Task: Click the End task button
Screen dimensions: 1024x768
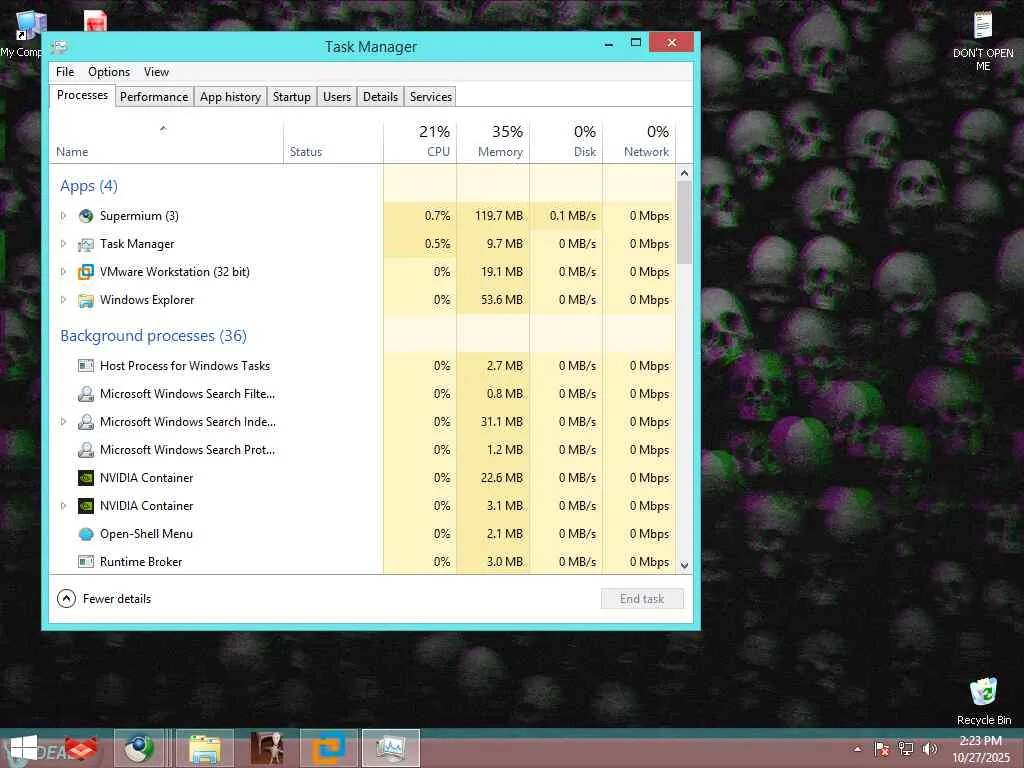Action: [642, 599]
